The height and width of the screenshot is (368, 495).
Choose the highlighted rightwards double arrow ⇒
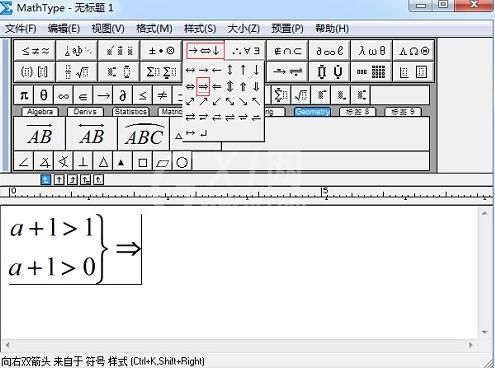point(203,87)
